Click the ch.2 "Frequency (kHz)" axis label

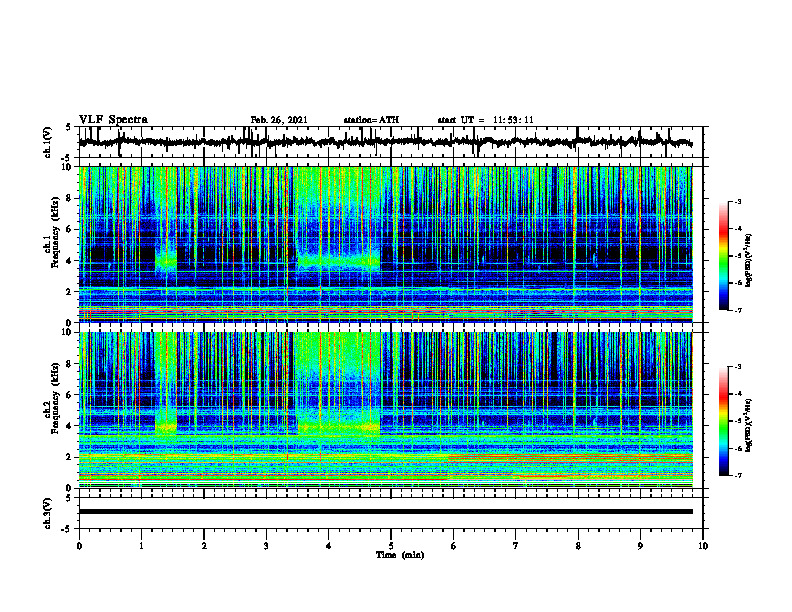[x=55, y=397]
